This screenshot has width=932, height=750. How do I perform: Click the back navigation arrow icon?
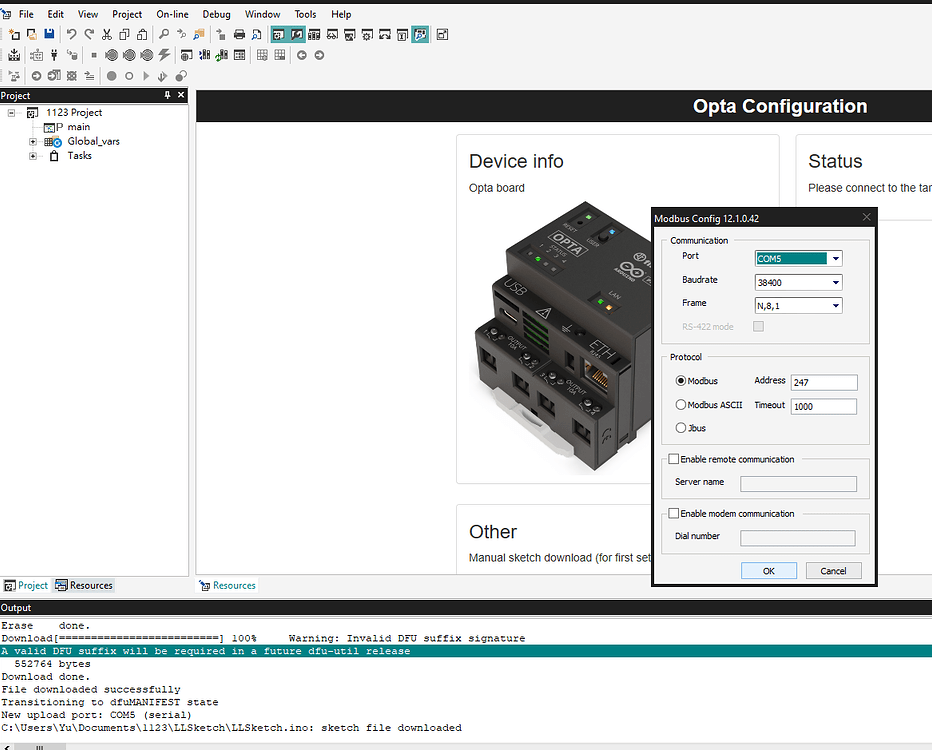click(302, 55)
